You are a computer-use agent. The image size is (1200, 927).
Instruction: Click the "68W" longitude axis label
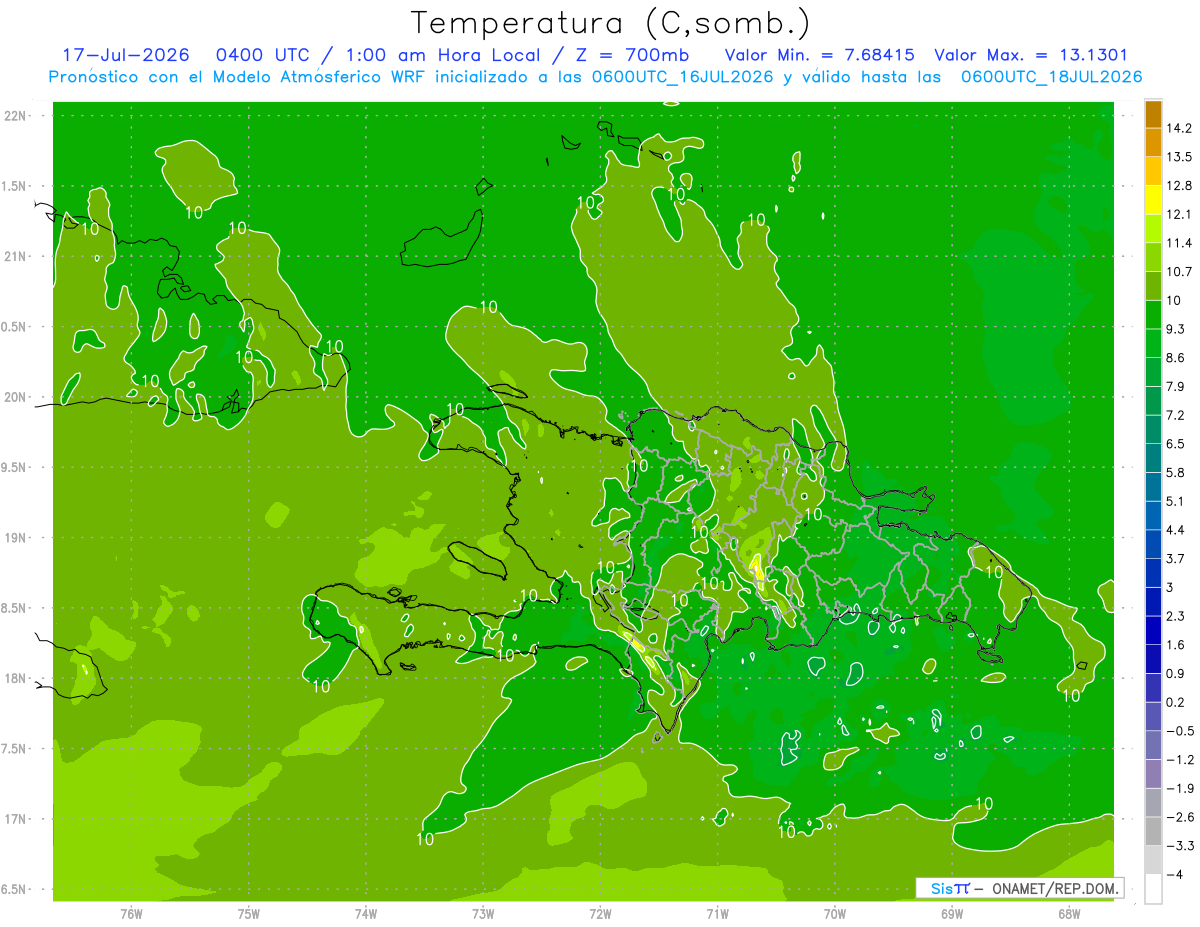pos(1069,913)
